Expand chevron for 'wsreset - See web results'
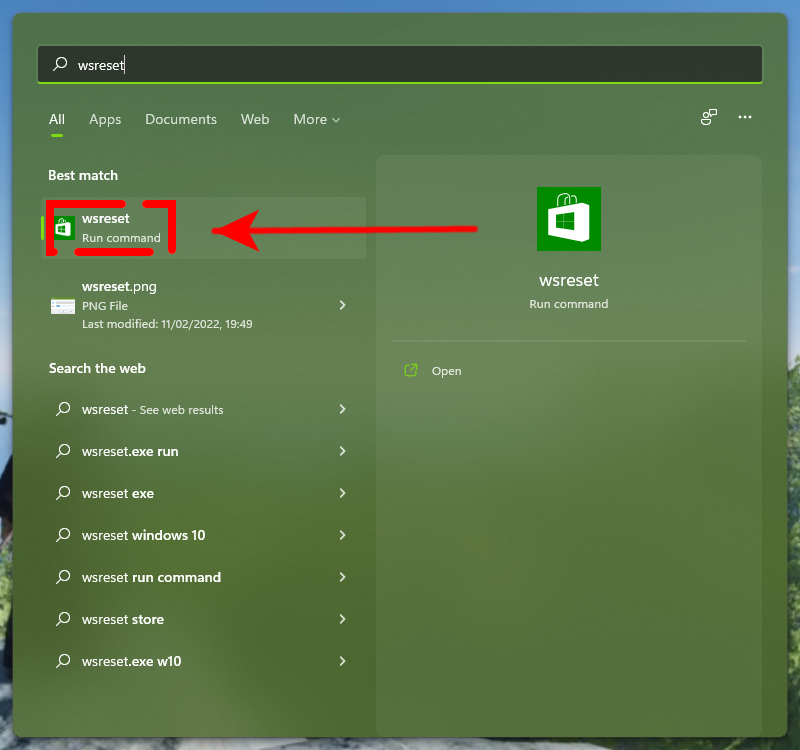800x750 pixels. [x=342, y=409]
